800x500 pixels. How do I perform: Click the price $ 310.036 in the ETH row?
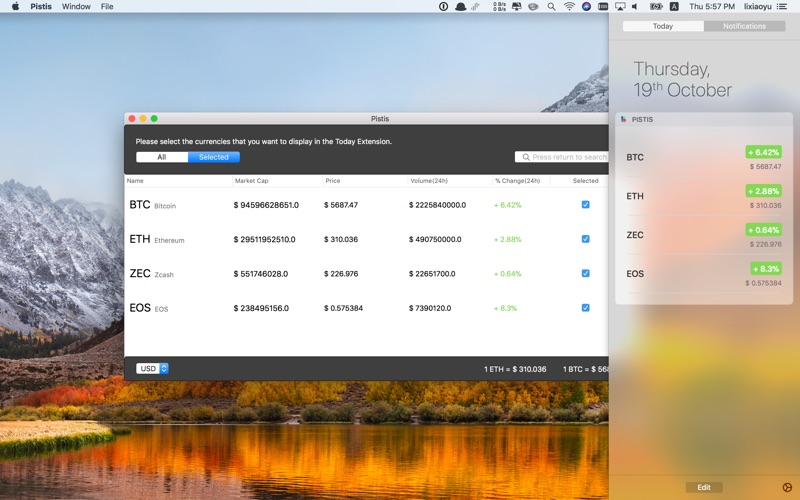[341, 239]
